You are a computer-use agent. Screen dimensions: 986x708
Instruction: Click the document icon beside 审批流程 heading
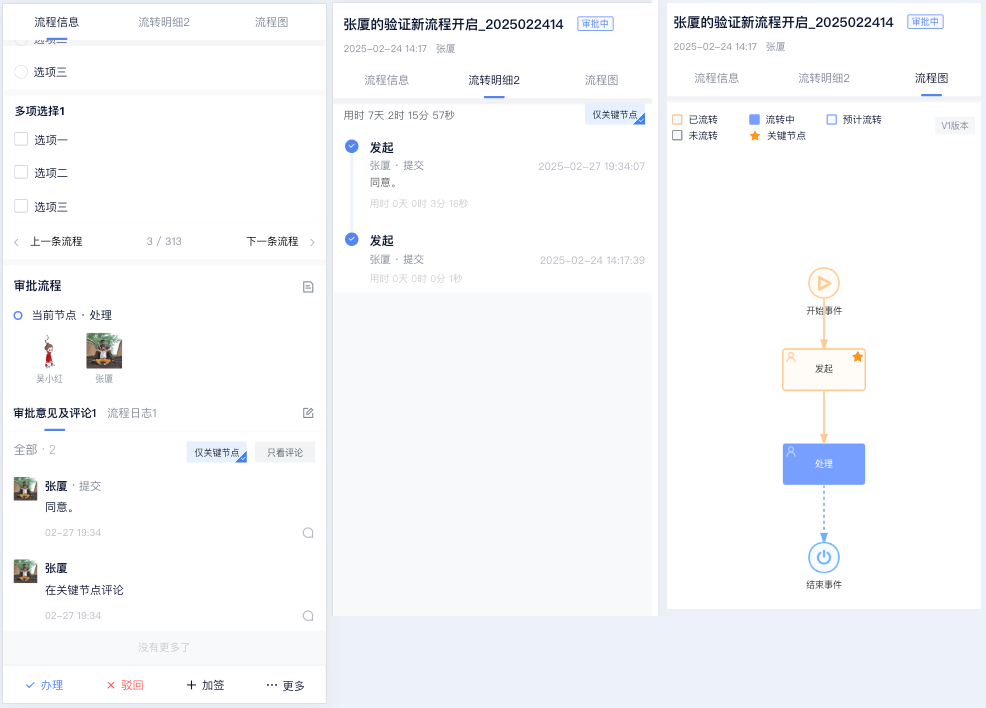click(x=308, y=287)
